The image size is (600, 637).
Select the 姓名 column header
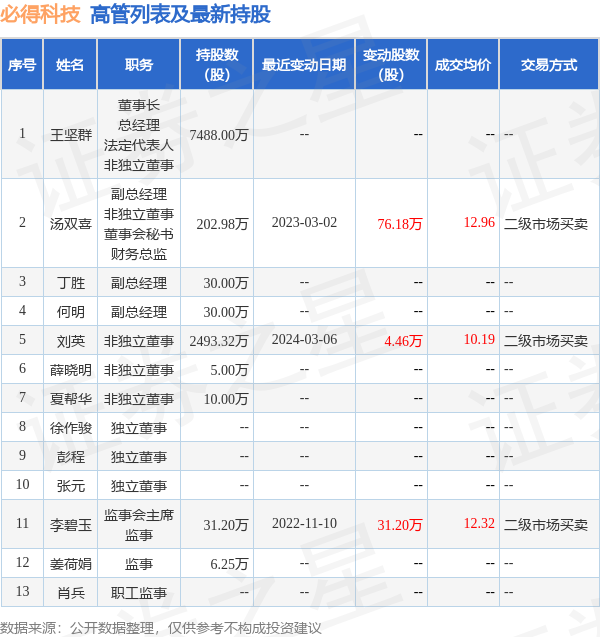tap(70, 64)
